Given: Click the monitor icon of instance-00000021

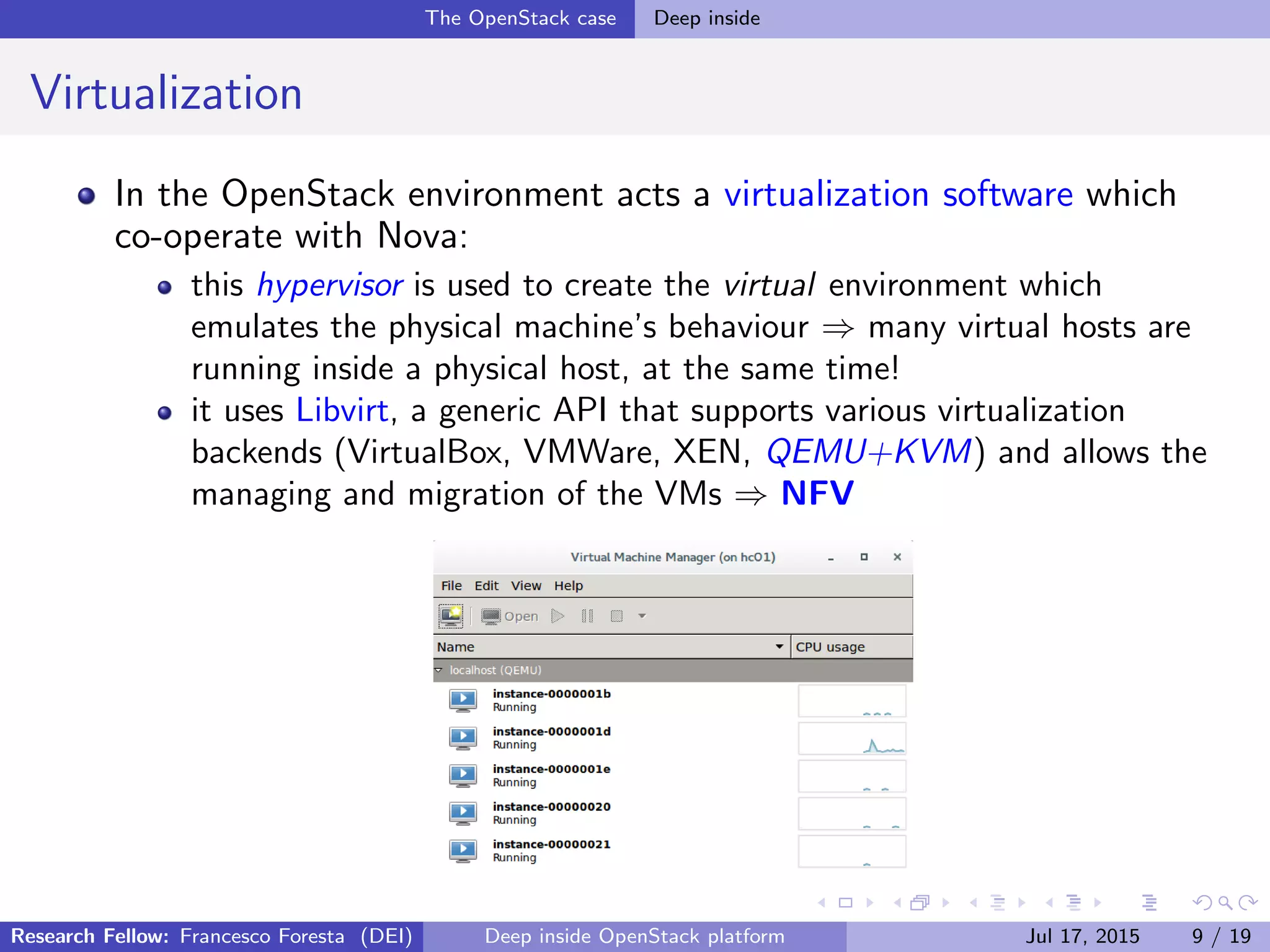Looking at the screenshot, I should click(x=463, y=851).
